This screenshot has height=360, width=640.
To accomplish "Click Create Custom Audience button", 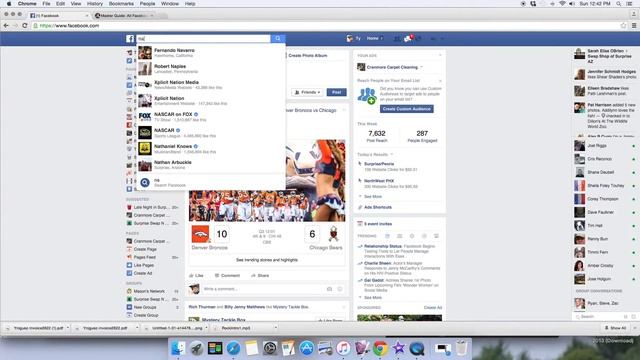I will pos(407,109).
